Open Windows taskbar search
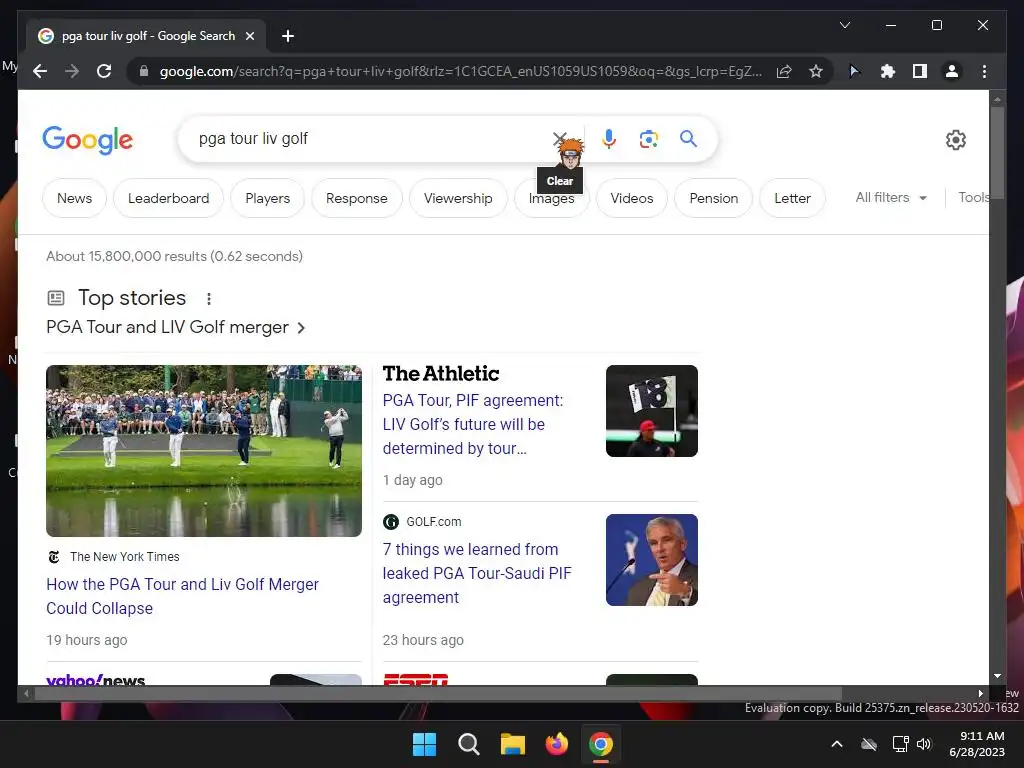Image resolution: width=1024 pixels, height=768 pixels. point(468,744)
